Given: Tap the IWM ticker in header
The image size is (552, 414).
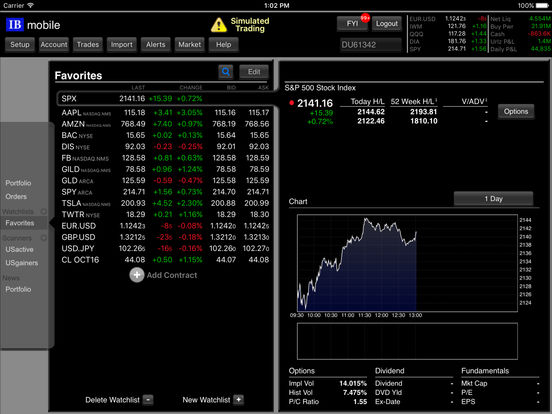Looking at the screenshot, I should [415, 26].
